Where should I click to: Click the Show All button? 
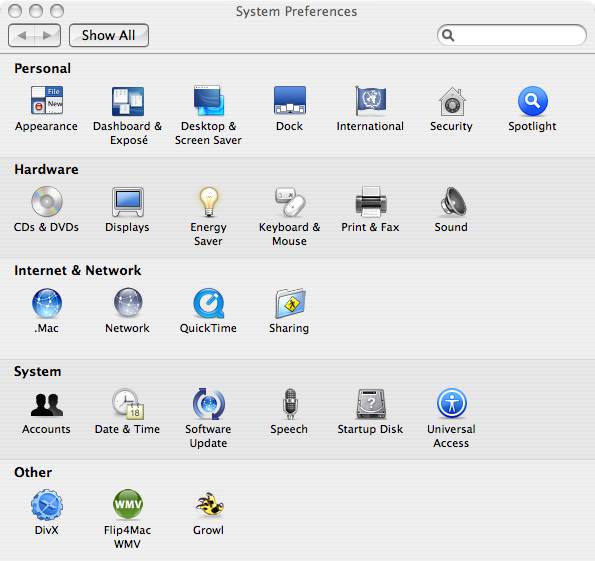click(x=109, y=36)
